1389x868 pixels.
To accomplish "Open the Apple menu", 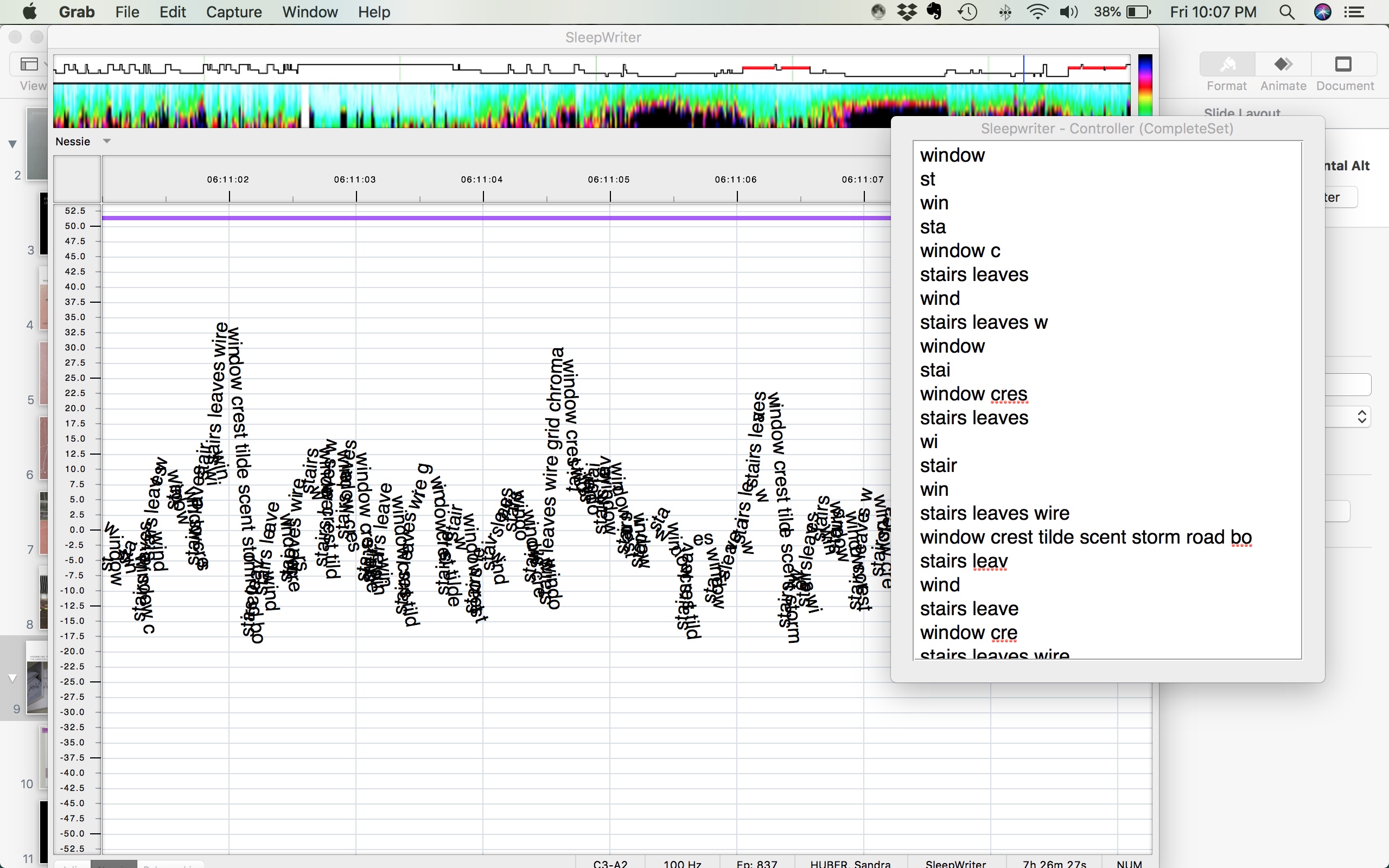I will [30, 11].
